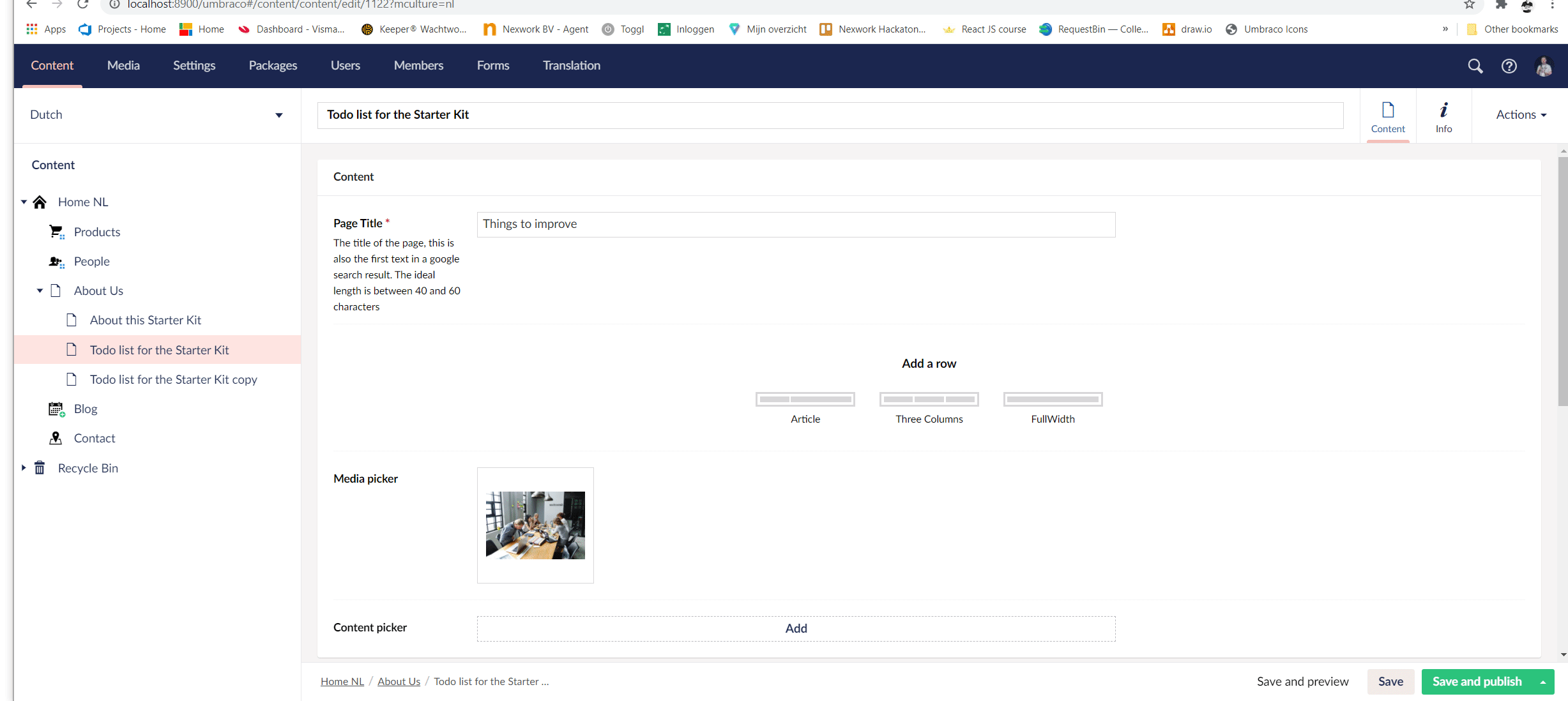Viewport: 1568px width, 701px height.
Task: Click the Products shopping cart icon
Action: (x=56, y=232)
